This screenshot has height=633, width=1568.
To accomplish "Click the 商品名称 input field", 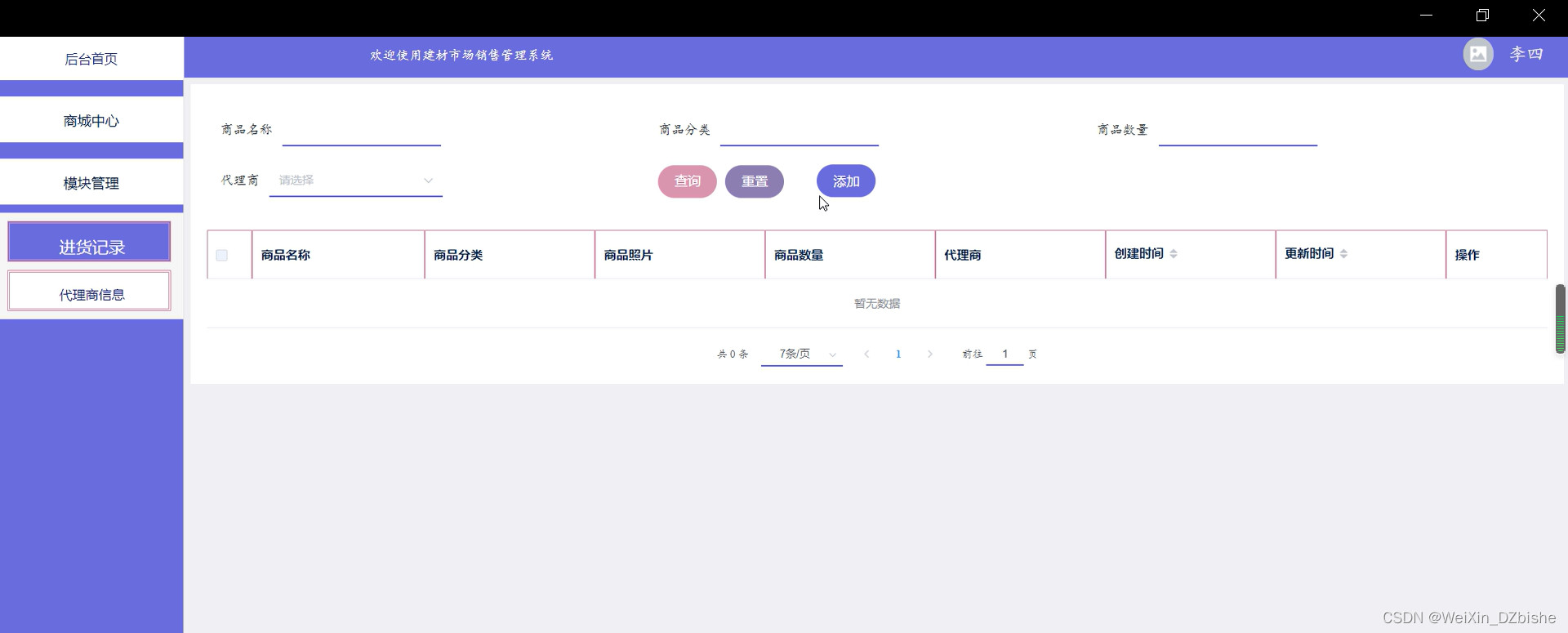I will tap(362, 131).
